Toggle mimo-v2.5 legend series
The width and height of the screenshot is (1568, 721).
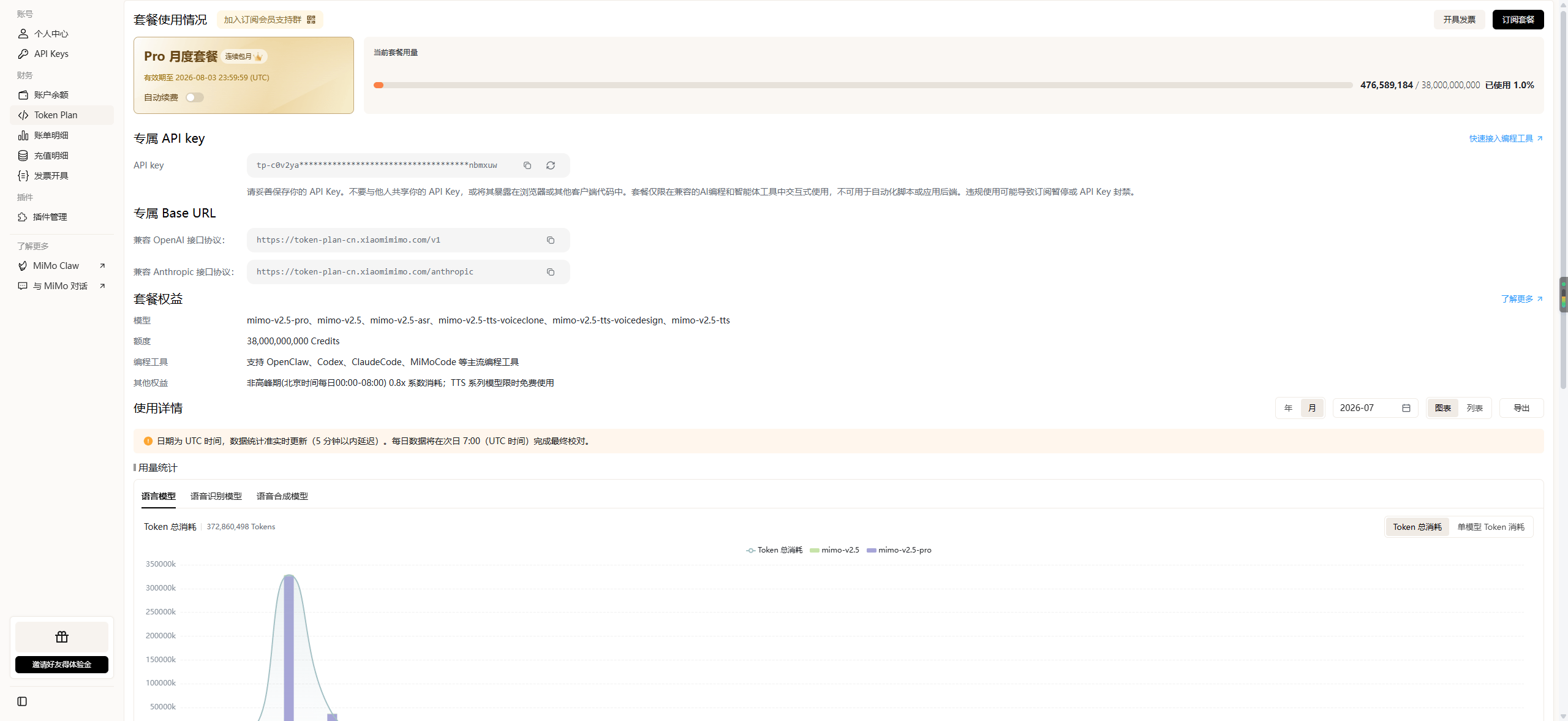point(834,550)
